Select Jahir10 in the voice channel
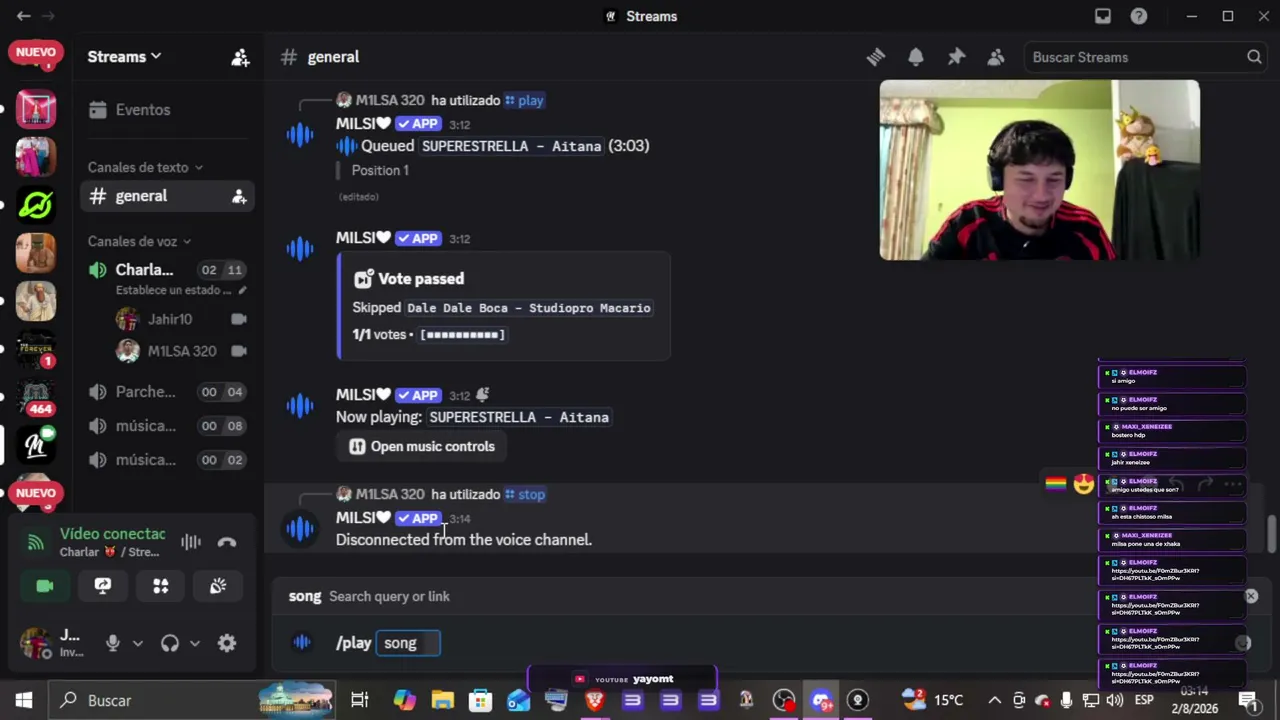The height and width of the screenshot is (720, 1280). (x=180, y=319)
